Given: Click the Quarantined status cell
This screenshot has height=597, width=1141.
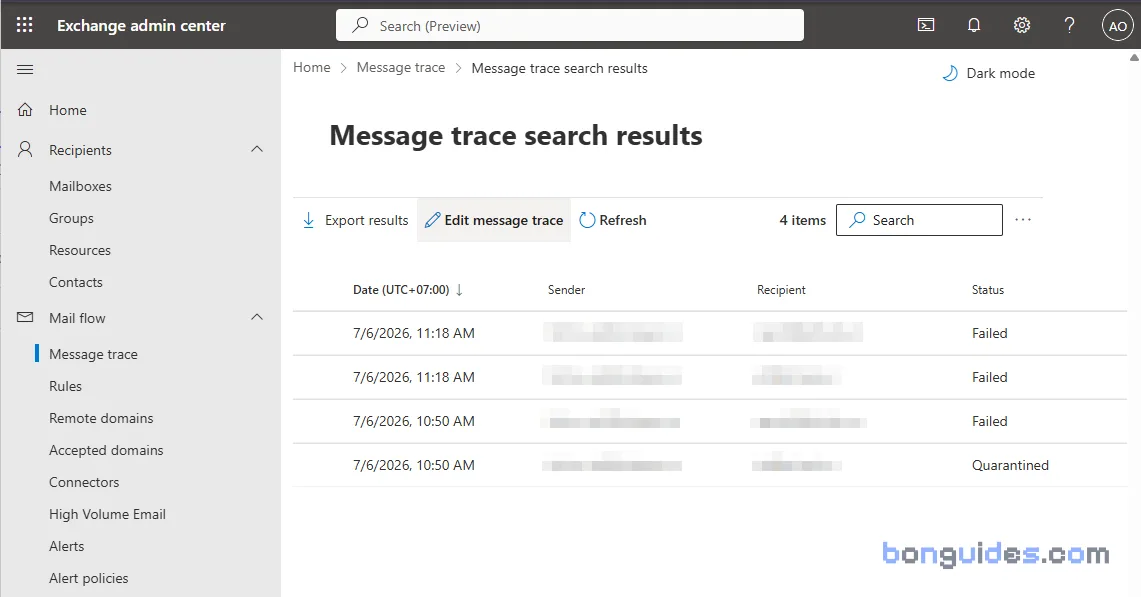Looking at the screenshot, I should [x=1010, y=465].
